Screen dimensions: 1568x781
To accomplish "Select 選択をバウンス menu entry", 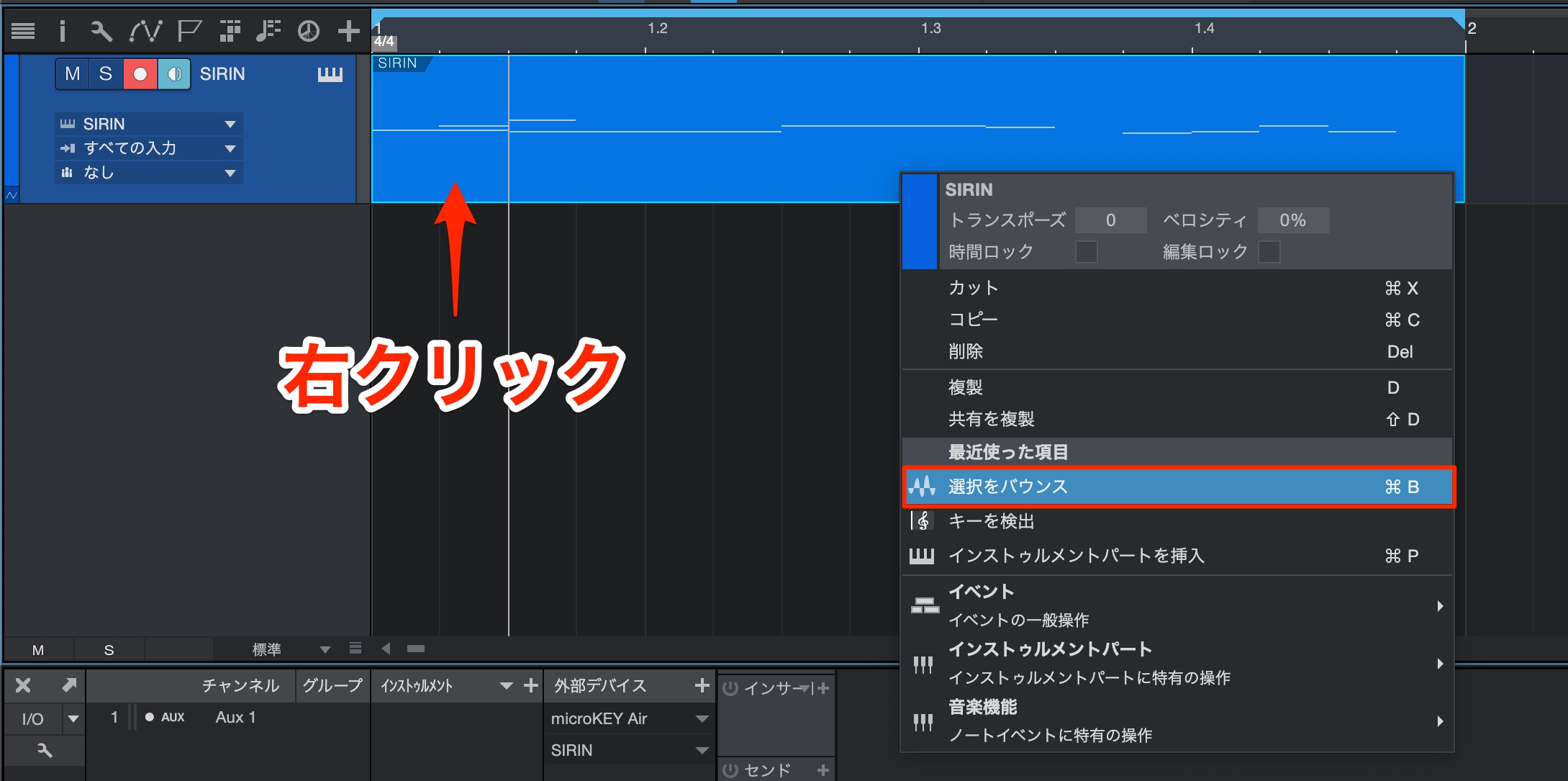I will pos(1179,487).
